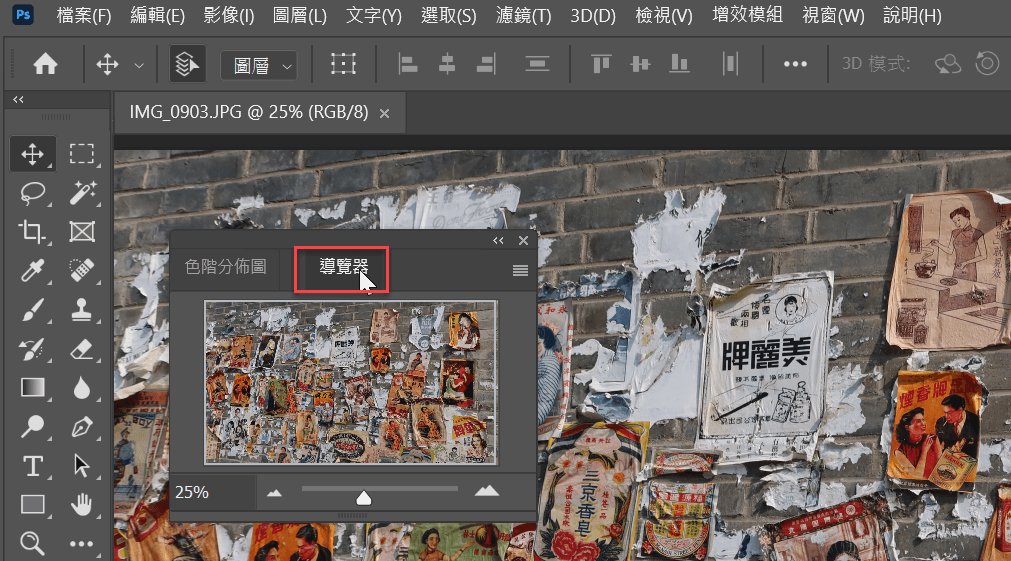
Task: Open the 說明(H) menu
Action: [912, 15]
